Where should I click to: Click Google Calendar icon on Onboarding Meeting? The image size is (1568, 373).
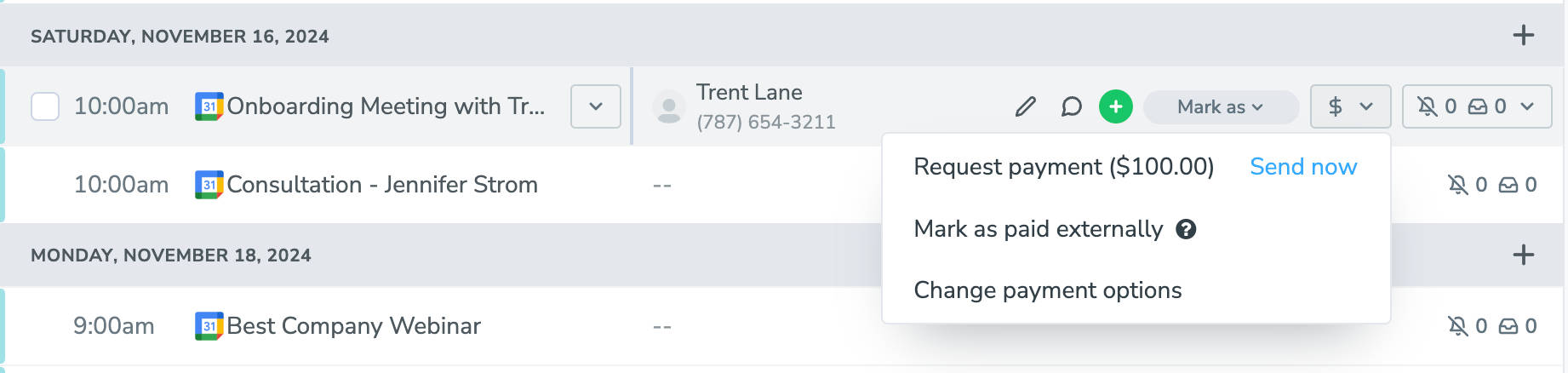[x=209, y=106]
